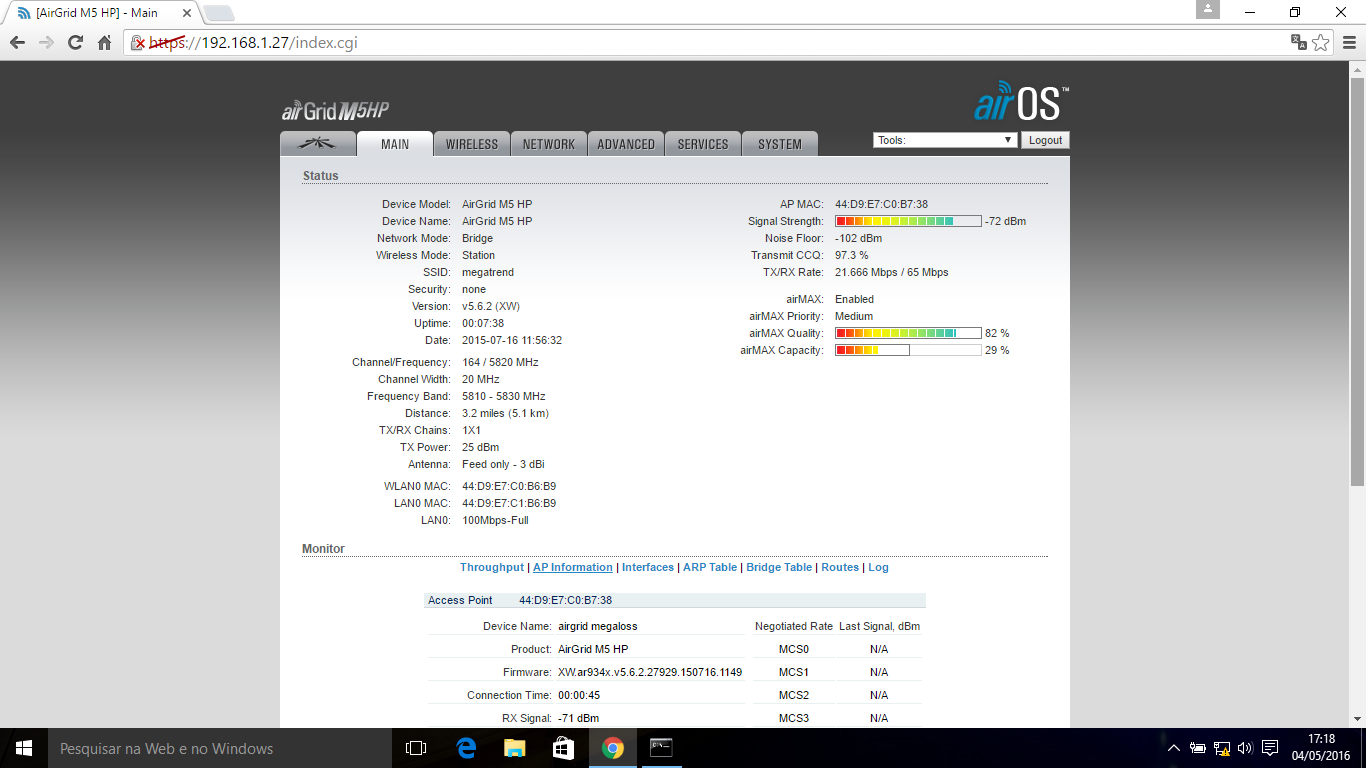Click the Logout button
1366x768 pixels.
[x=1045, y=140]
